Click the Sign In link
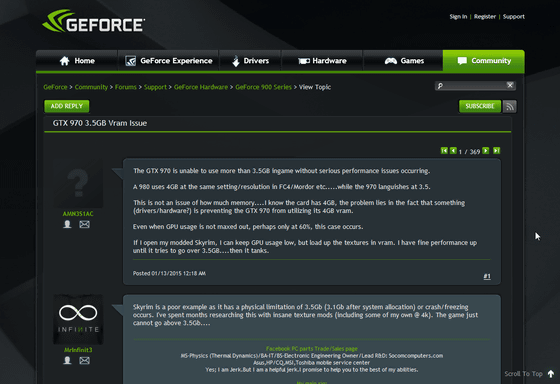This screenshot has height=384, width=560. (458, 16)
